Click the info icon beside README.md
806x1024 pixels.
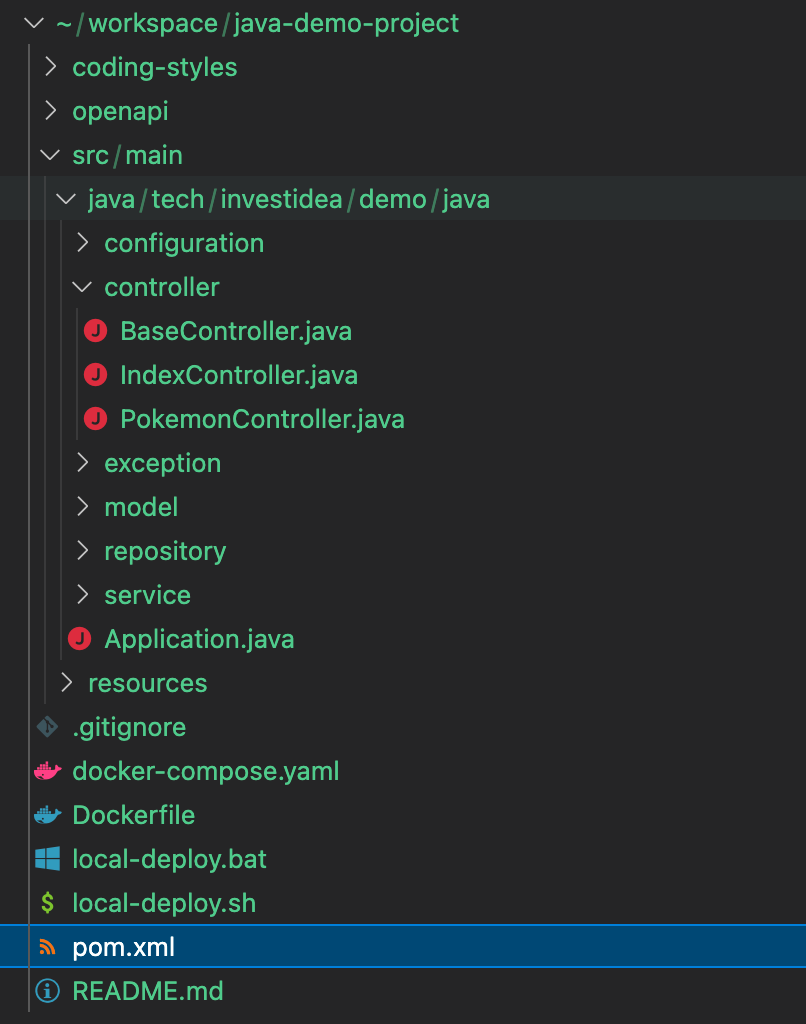click(47, 991)
